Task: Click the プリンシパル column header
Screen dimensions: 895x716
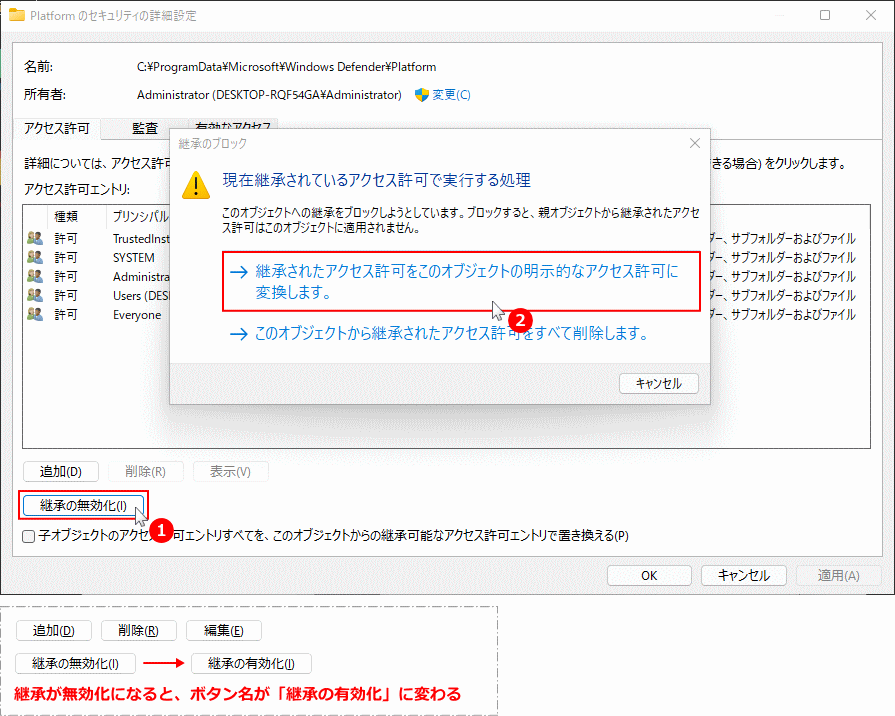Action: click(140, 216)
